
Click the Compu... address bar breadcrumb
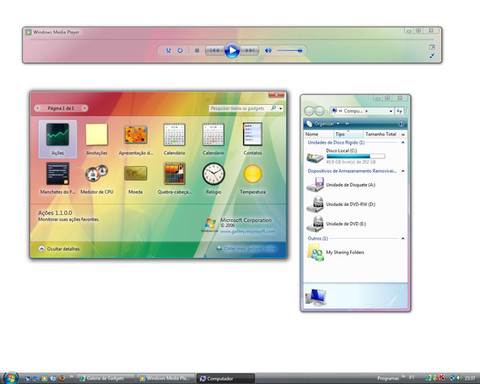tap(353, 111)
